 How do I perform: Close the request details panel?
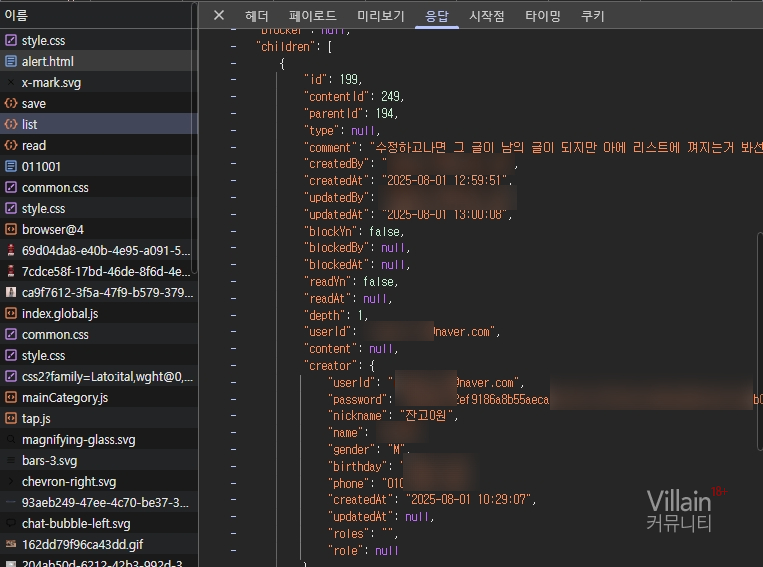pos(218,16)
